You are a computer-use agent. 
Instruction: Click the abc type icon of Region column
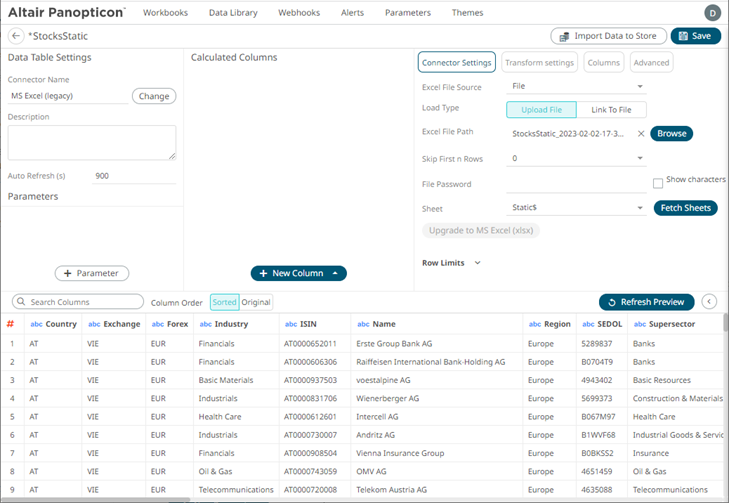click(535, 324)
